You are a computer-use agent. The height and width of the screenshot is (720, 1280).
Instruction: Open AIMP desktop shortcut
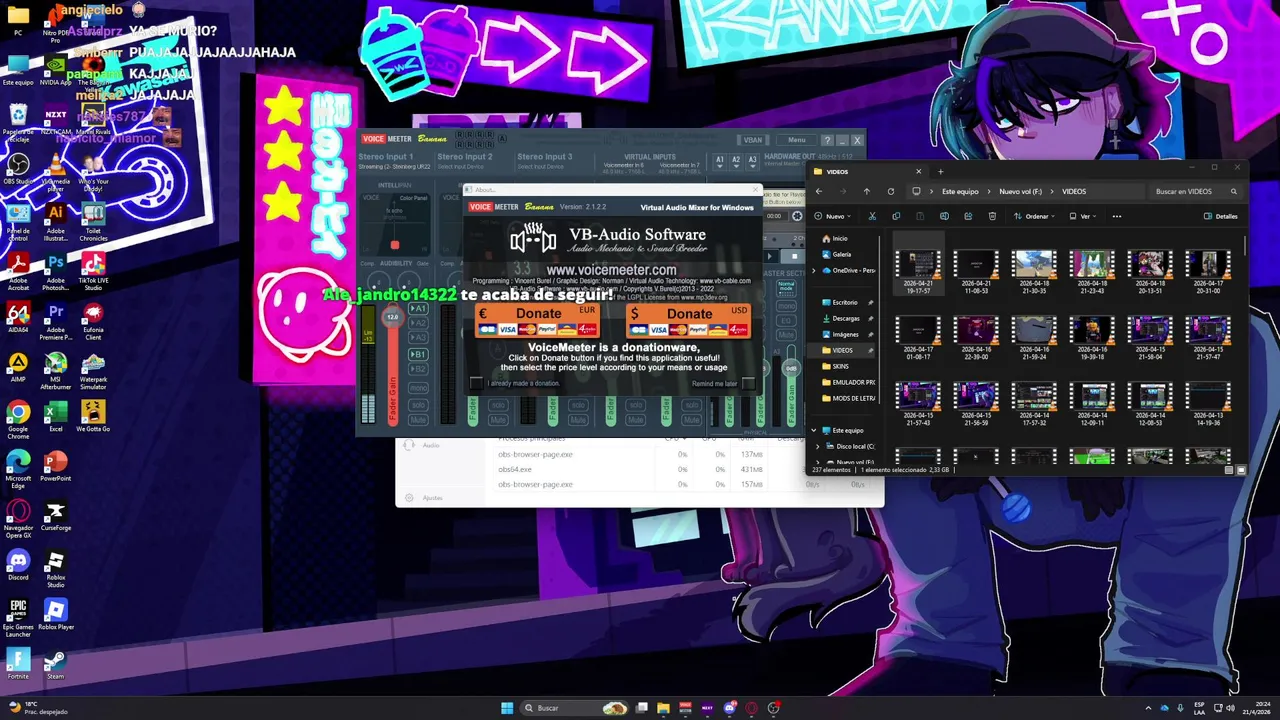tap(18, 366)
